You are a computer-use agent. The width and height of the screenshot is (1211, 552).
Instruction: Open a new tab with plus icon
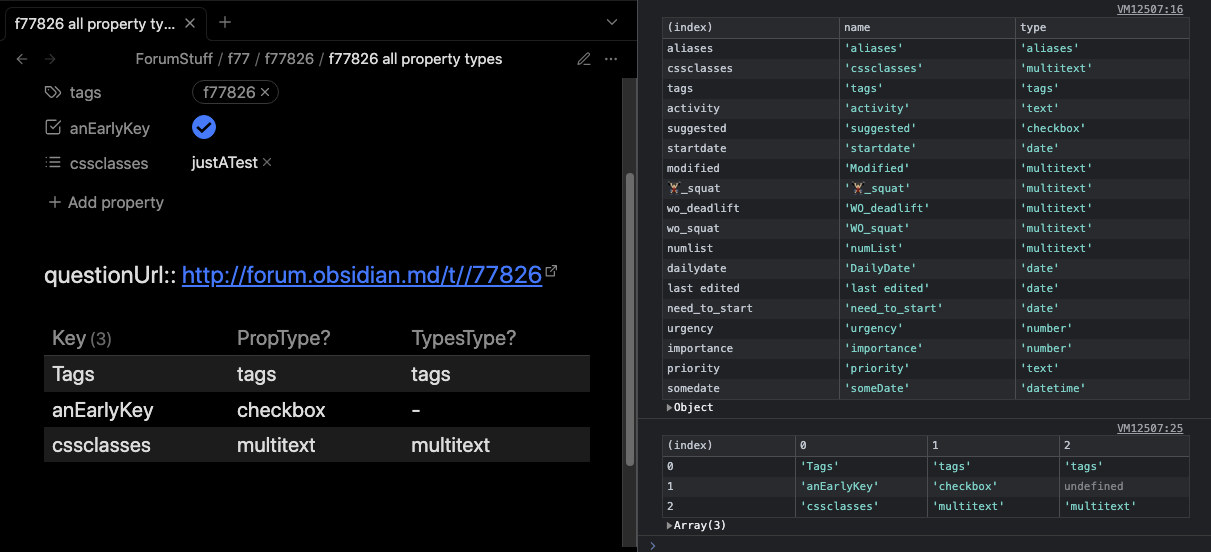click(x=225, y=22)
